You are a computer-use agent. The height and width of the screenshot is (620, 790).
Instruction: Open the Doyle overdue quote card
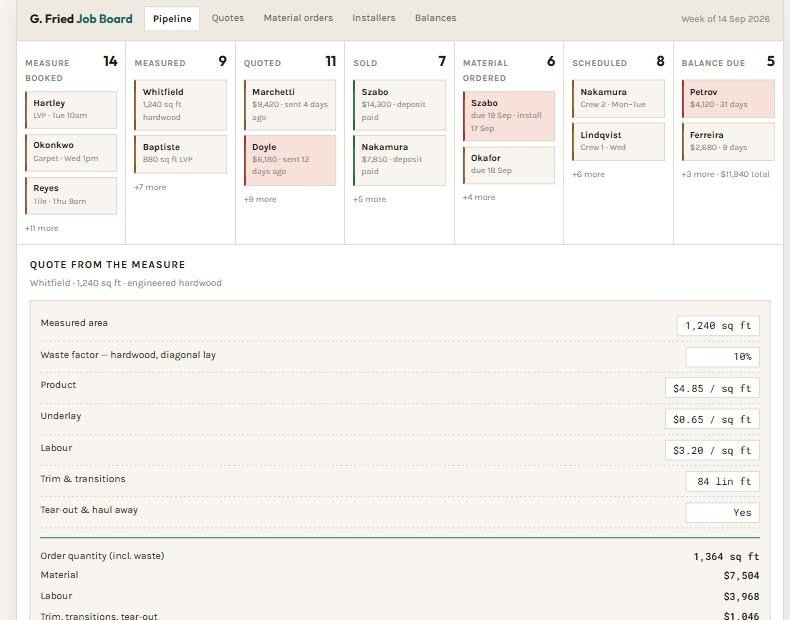[290, 160]
